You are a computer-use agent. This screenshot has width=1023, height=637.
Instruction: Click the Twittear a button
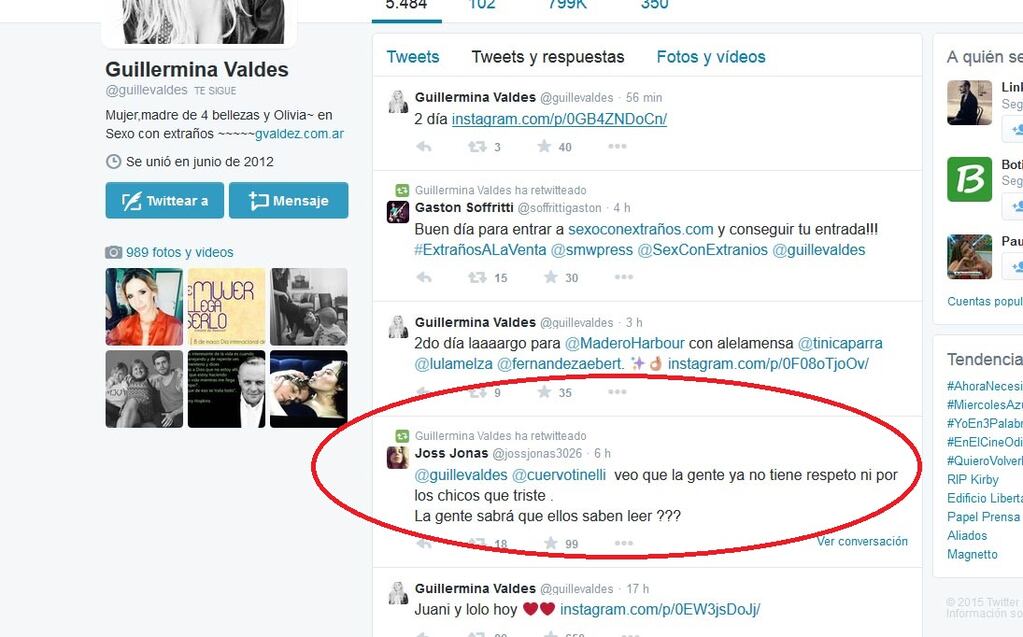[x=164, y=200]
